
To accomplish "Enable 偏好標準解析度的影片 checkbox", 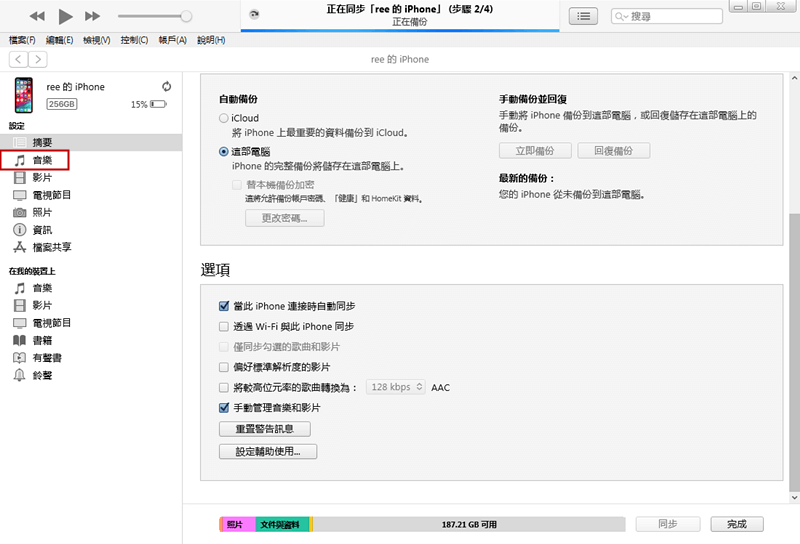I will coord(223,367).
